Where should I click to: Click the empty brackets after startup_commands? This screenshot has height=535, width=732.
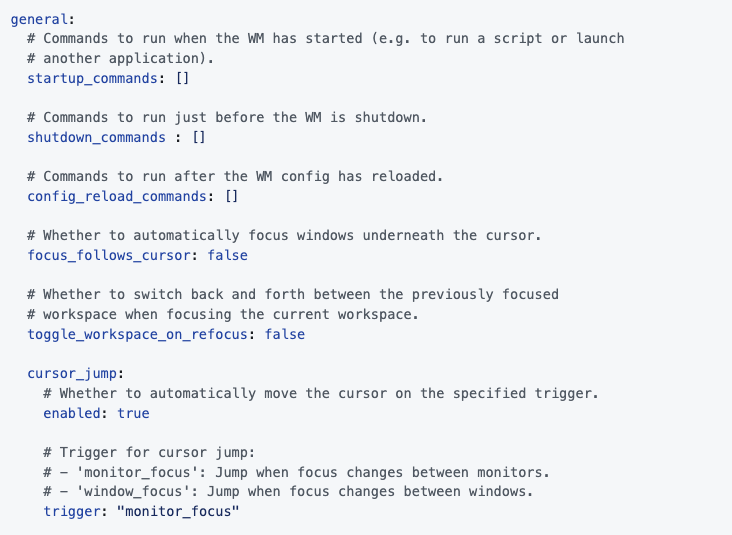click(x=183, y=78)
